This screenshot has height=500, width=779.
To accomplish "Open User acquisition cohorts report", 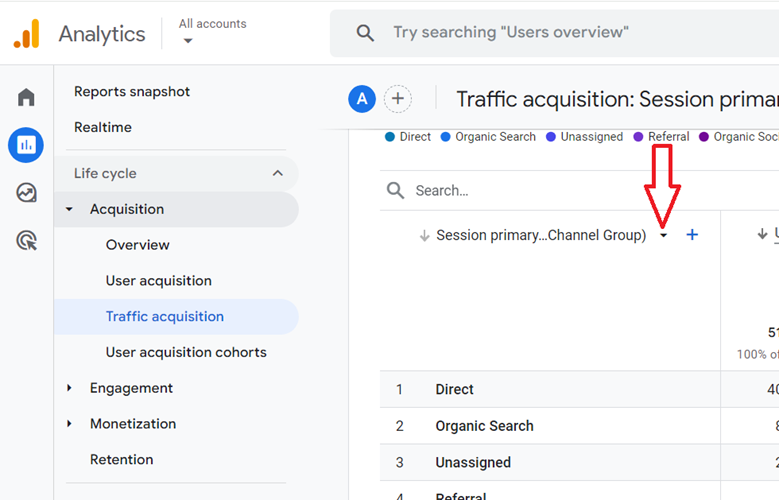I will tap(186, 352).
